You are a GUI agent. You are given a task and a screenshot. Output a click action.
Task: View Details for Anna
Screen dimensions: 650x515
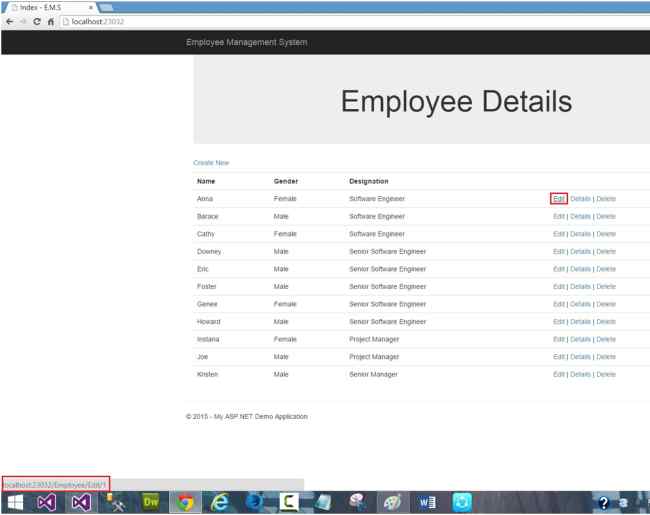point(580,199)
